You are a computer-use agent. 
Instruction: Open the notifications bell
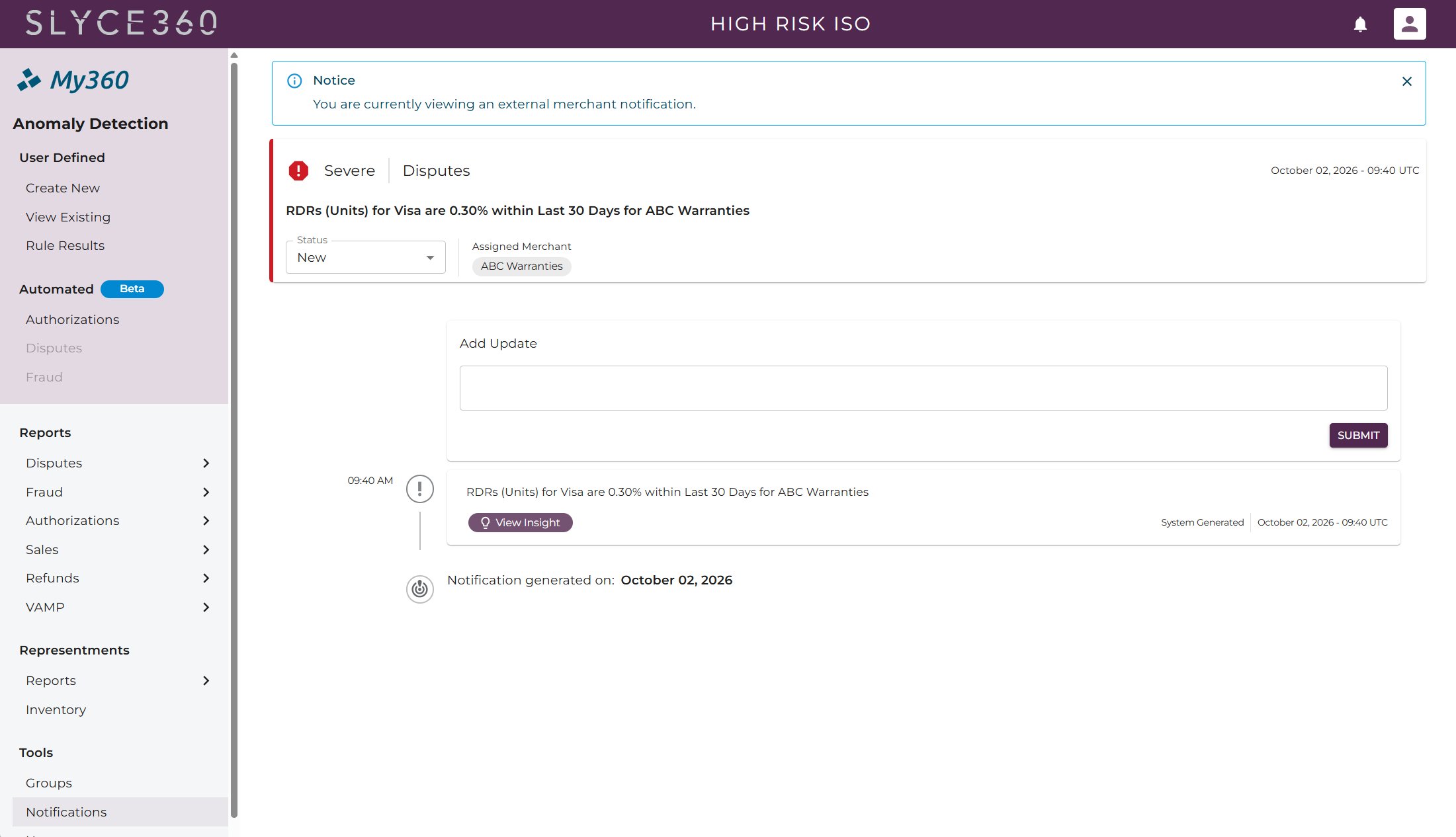coord(1360,24)
